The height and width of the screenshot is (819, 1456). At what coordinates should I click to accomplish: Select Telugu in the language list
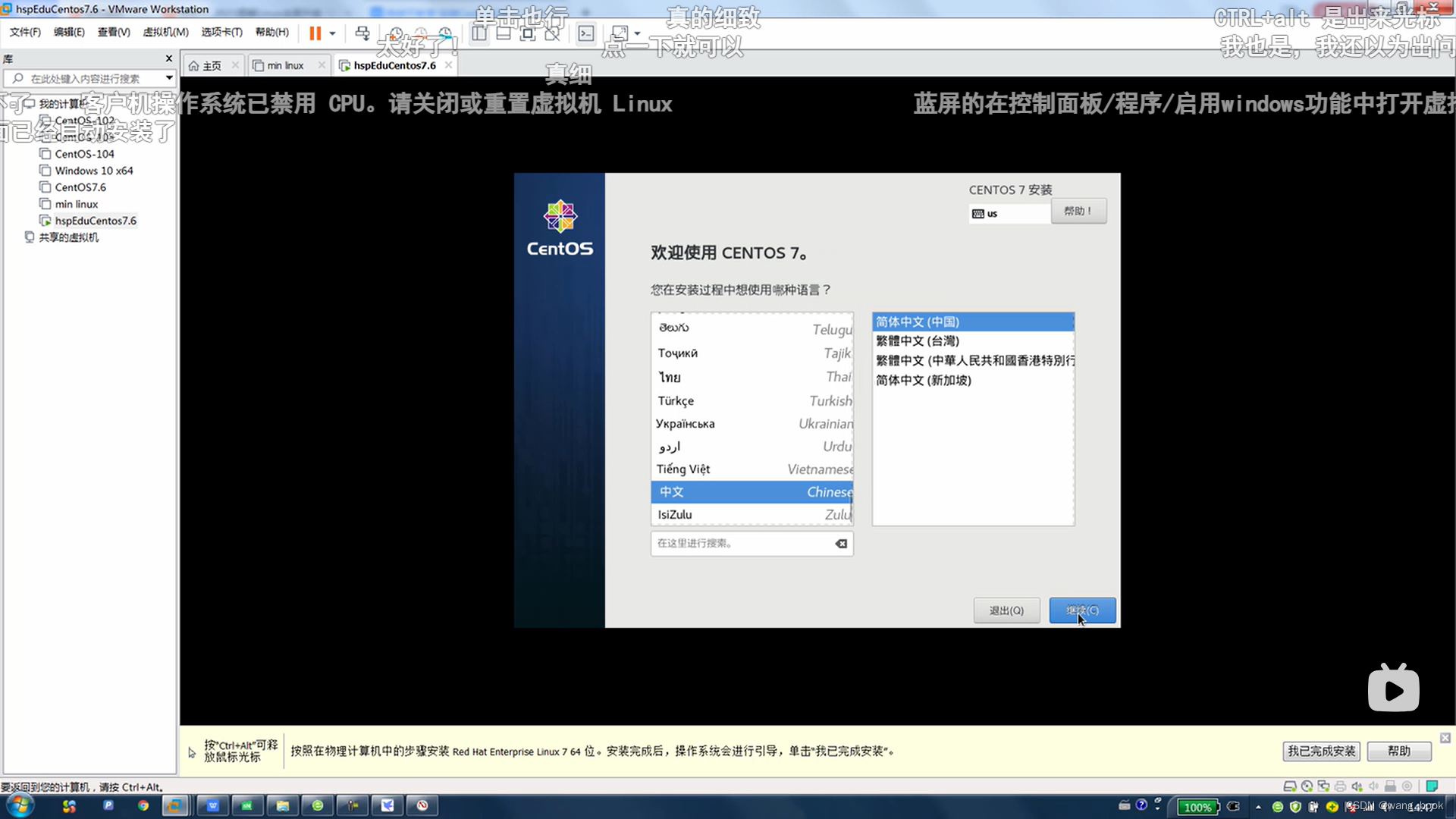pos(752,328)
